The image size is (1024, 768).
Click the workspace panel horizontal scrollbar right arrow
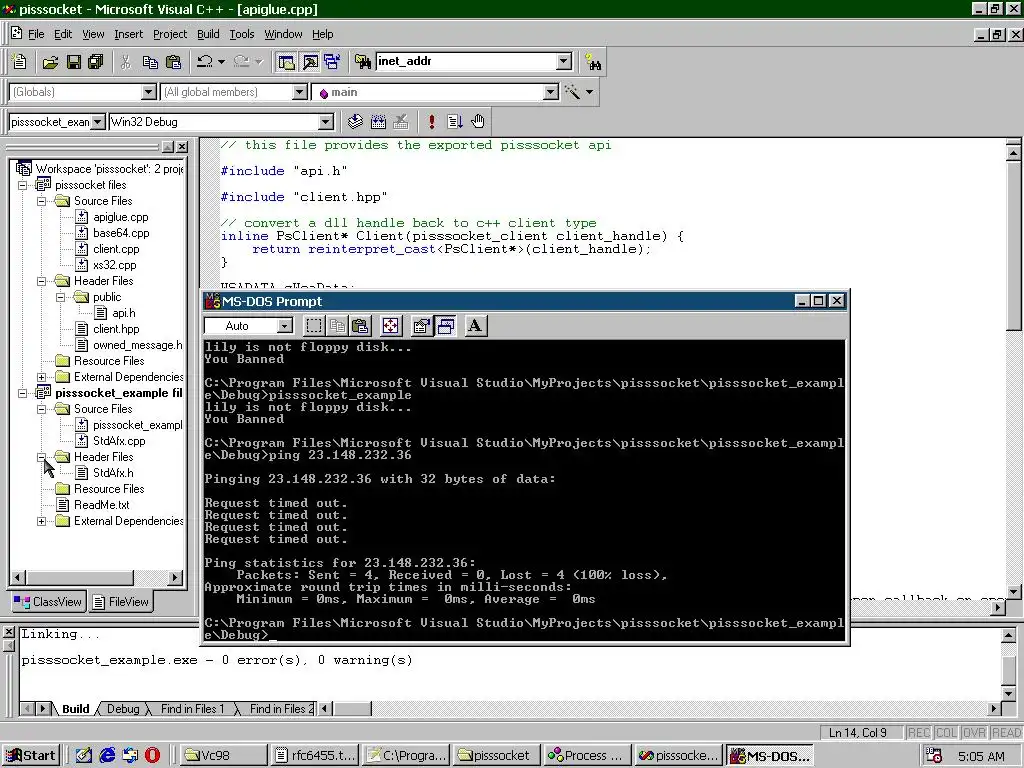coord(174,577)
